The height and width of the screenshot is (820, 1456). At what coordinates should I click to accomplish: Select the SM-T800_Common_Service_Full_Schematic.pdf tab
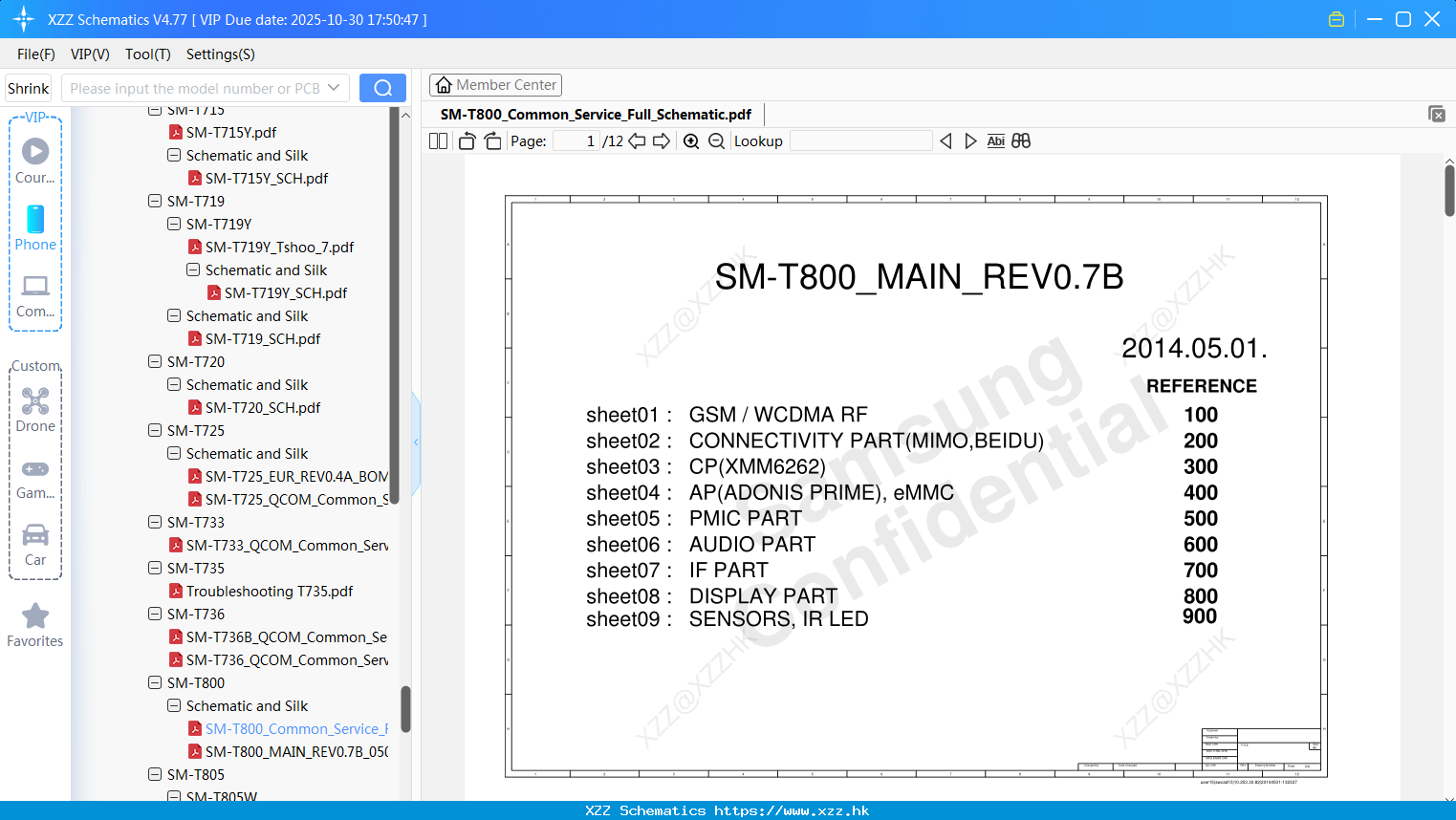coord(596,115)
